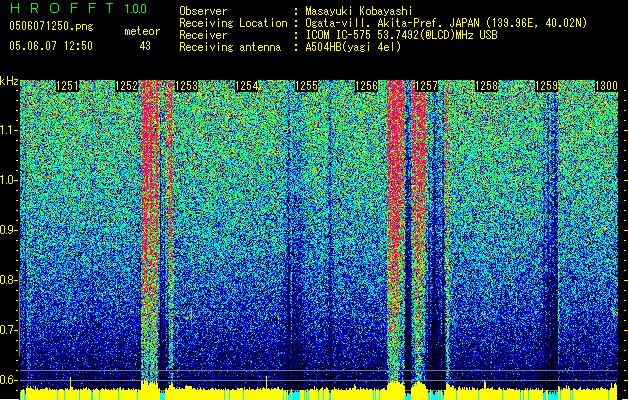Click the 'Receiving antenna' field label

click(x=230, y=47)
